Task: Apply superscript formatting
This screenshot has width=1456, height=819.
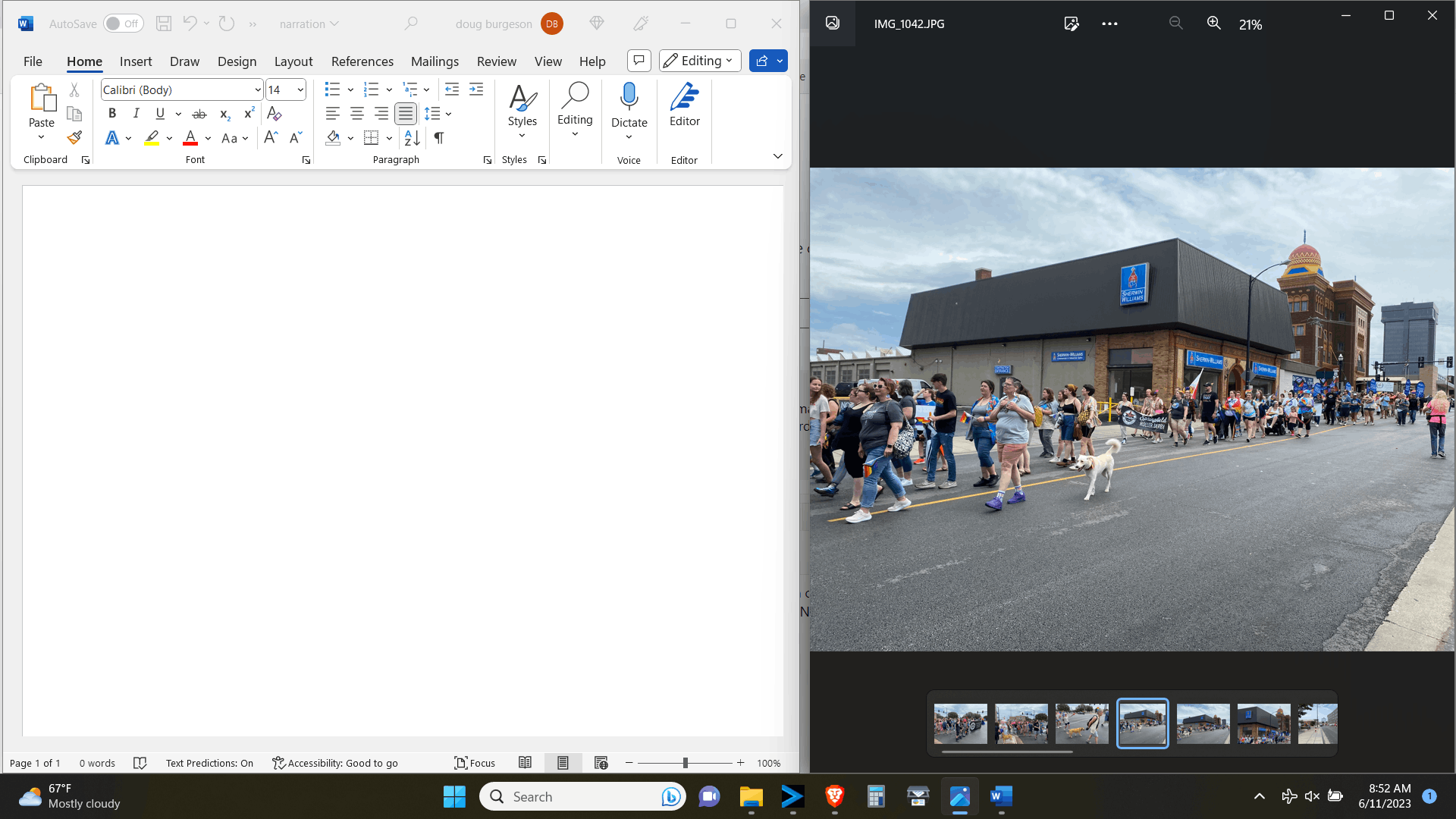Action: click(x=249, y=114)
